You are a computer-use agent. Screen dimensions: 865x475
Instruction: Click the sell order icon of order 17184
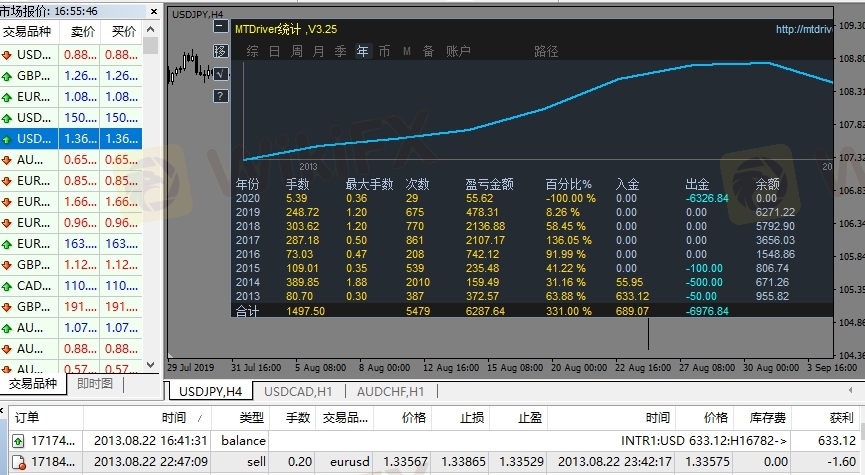point(18,462)
